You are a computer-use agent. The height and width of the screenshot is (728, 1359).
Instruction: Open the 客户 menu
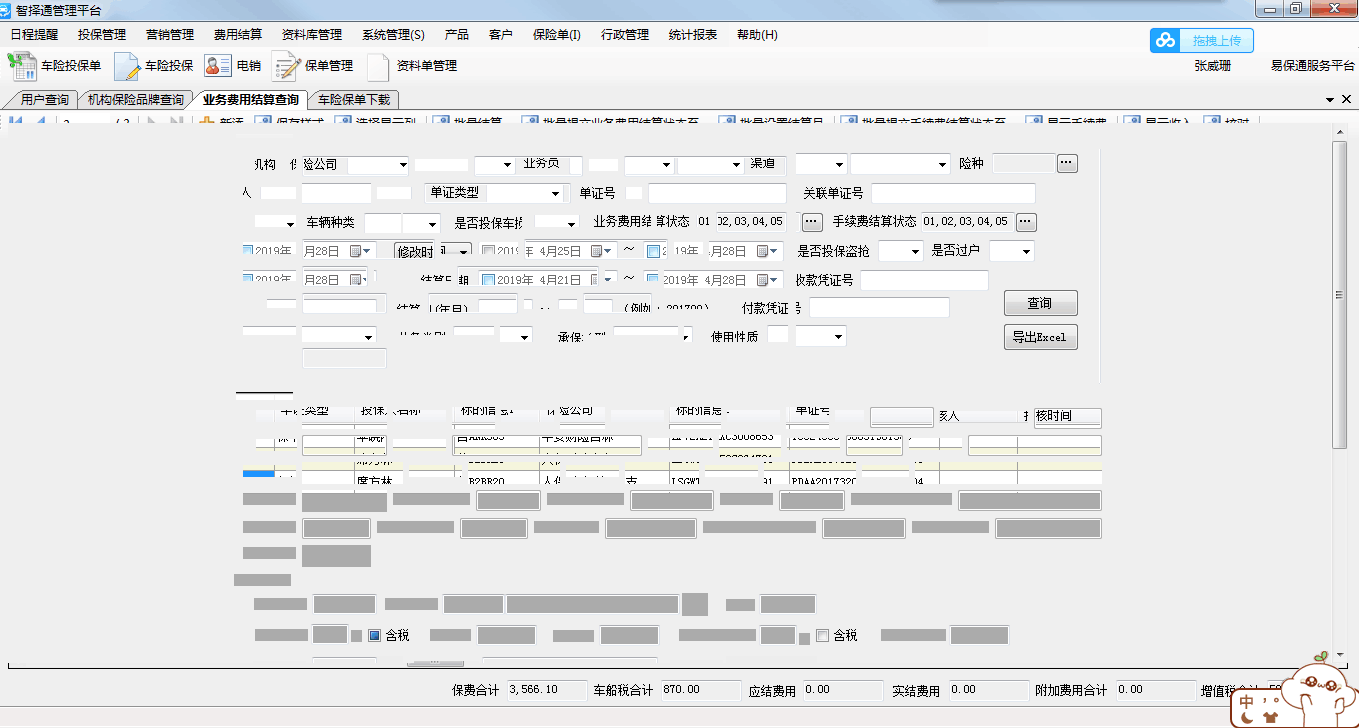(501, 34)
